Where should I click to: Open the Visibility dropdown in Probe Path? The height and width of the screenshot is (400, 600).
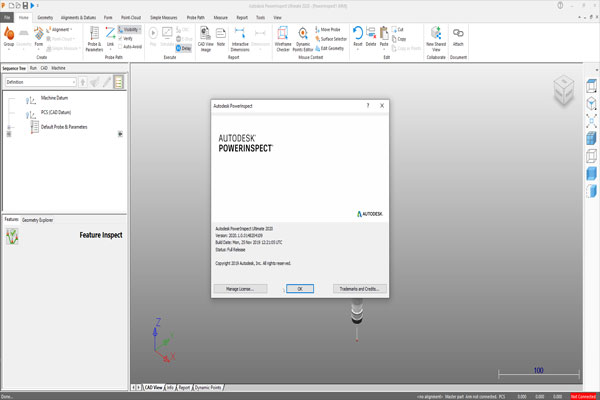click(130, 30)
